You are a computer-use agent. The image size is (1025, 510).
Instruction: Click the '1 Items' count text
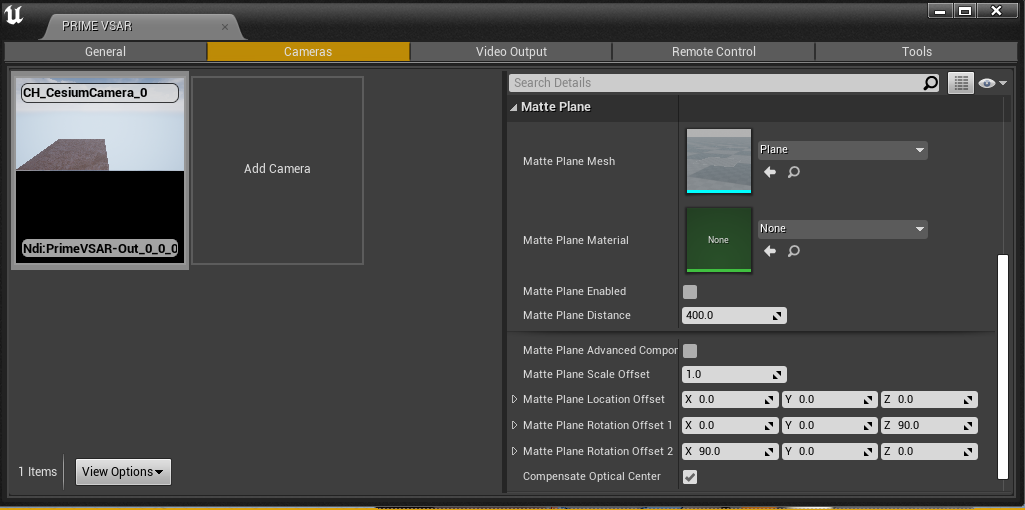[37, 472]
